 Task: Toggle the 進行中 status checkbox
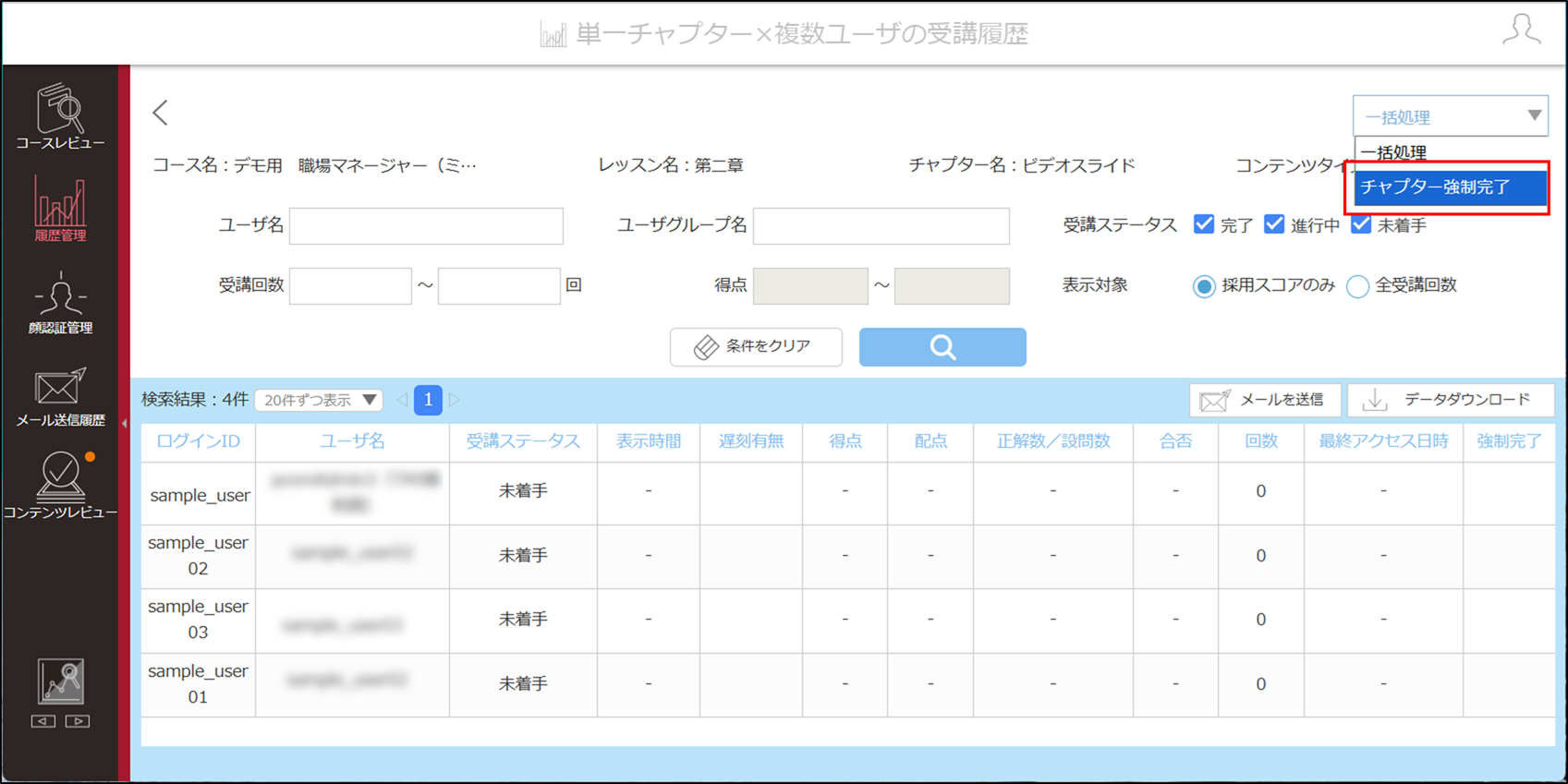coord(1274,224)
